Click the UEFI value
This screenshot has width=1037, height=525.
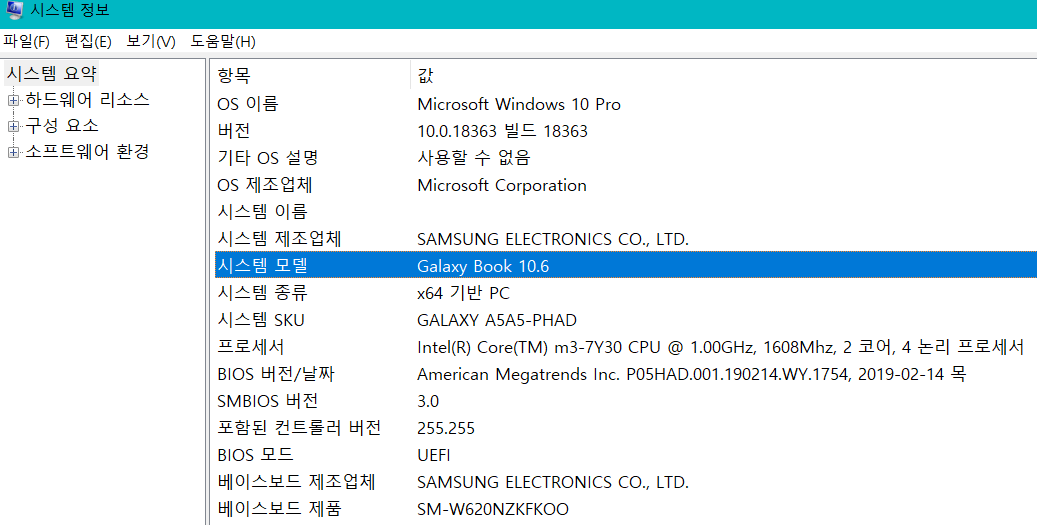click(x=434, y=455)
